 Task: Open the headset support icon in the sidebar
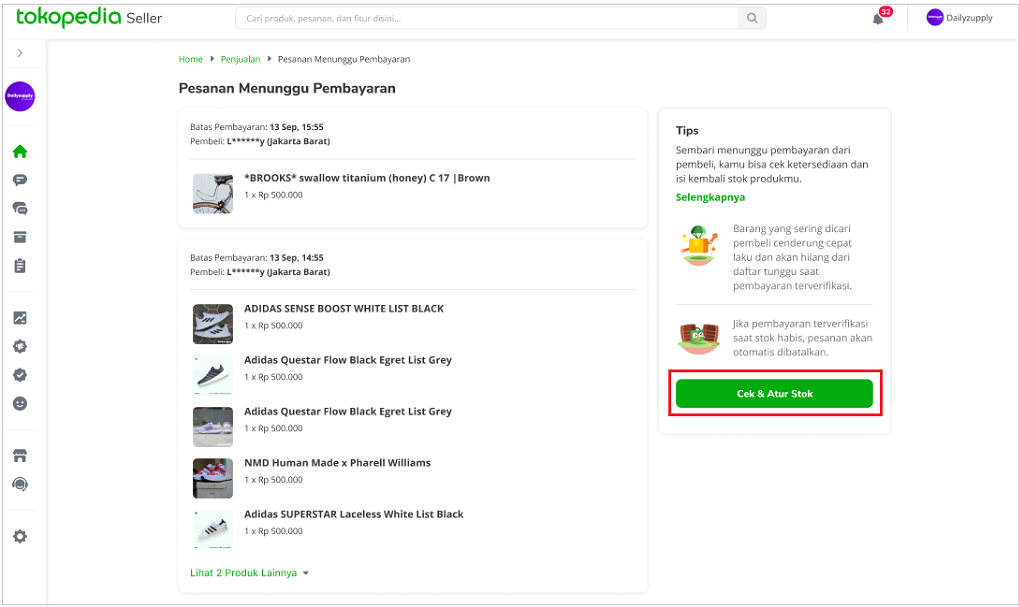pos(20,484)
